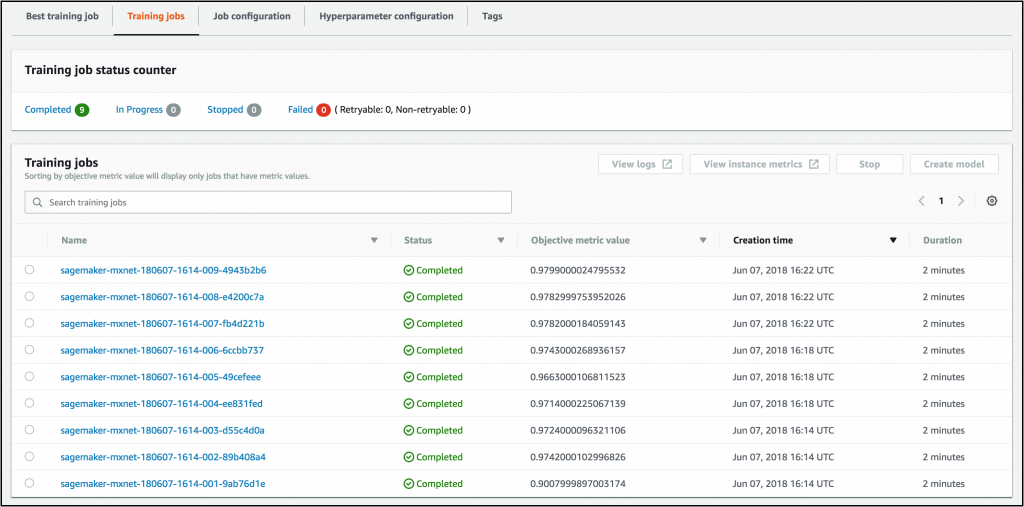Select radio for job 006-6ccbb737
Image resolution: width=1024 pixels, height=507 pixels.
(x=29, y=350)
